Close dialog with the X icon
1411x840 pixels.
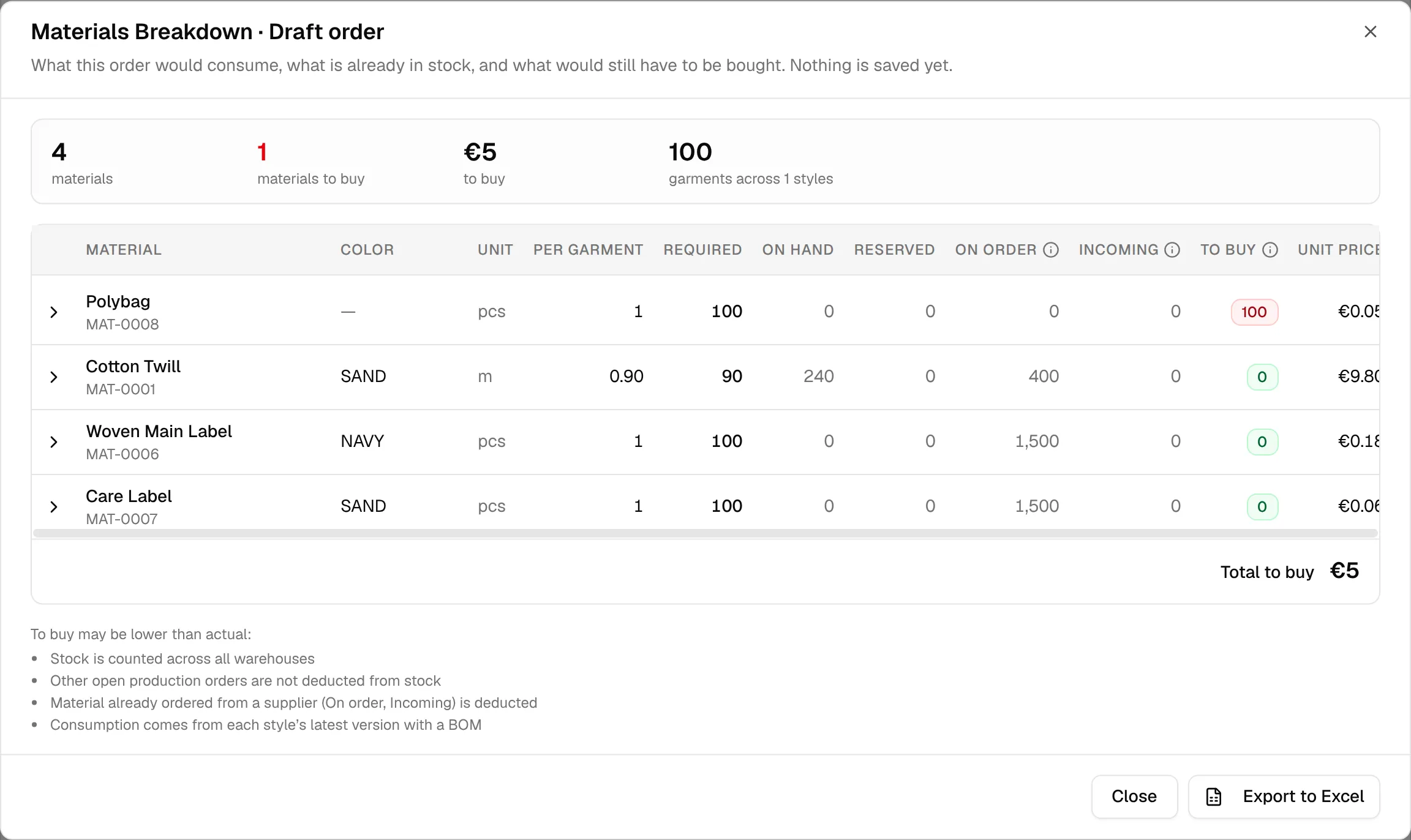[1371, 32]
